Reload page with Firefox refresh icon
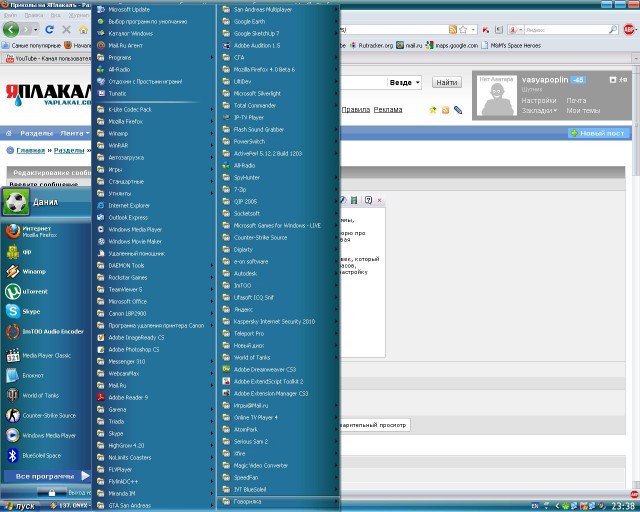This screenshot has height=512, width=640. coord(49,29)
